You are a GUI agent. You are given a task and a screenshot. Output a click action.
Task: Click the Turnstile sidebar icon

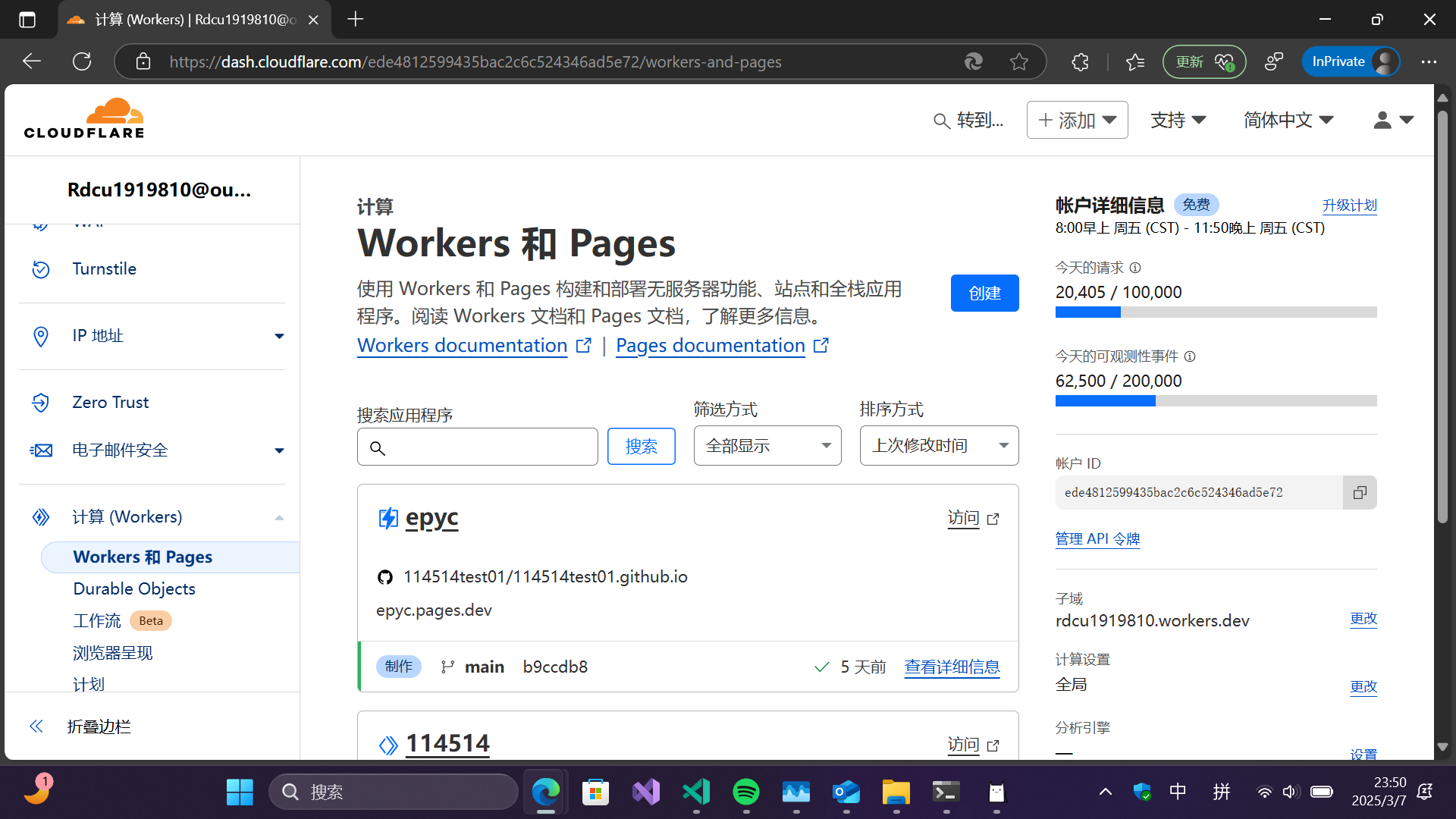[x=41, y=269]
